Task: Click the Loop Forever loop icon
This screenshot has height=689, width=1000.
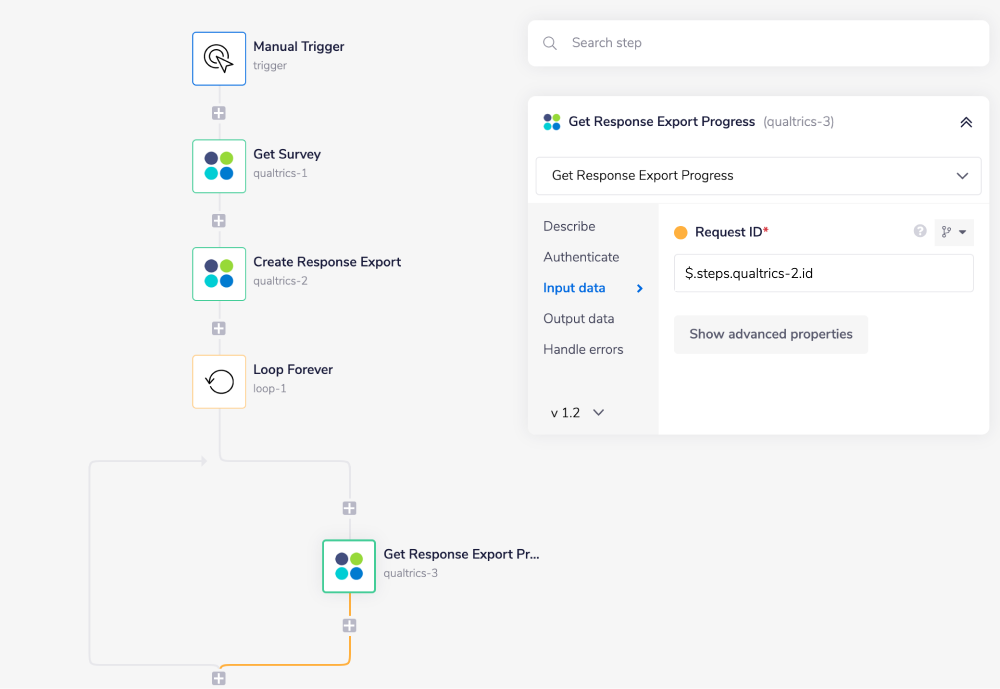Action: click(x=218, y=381)
